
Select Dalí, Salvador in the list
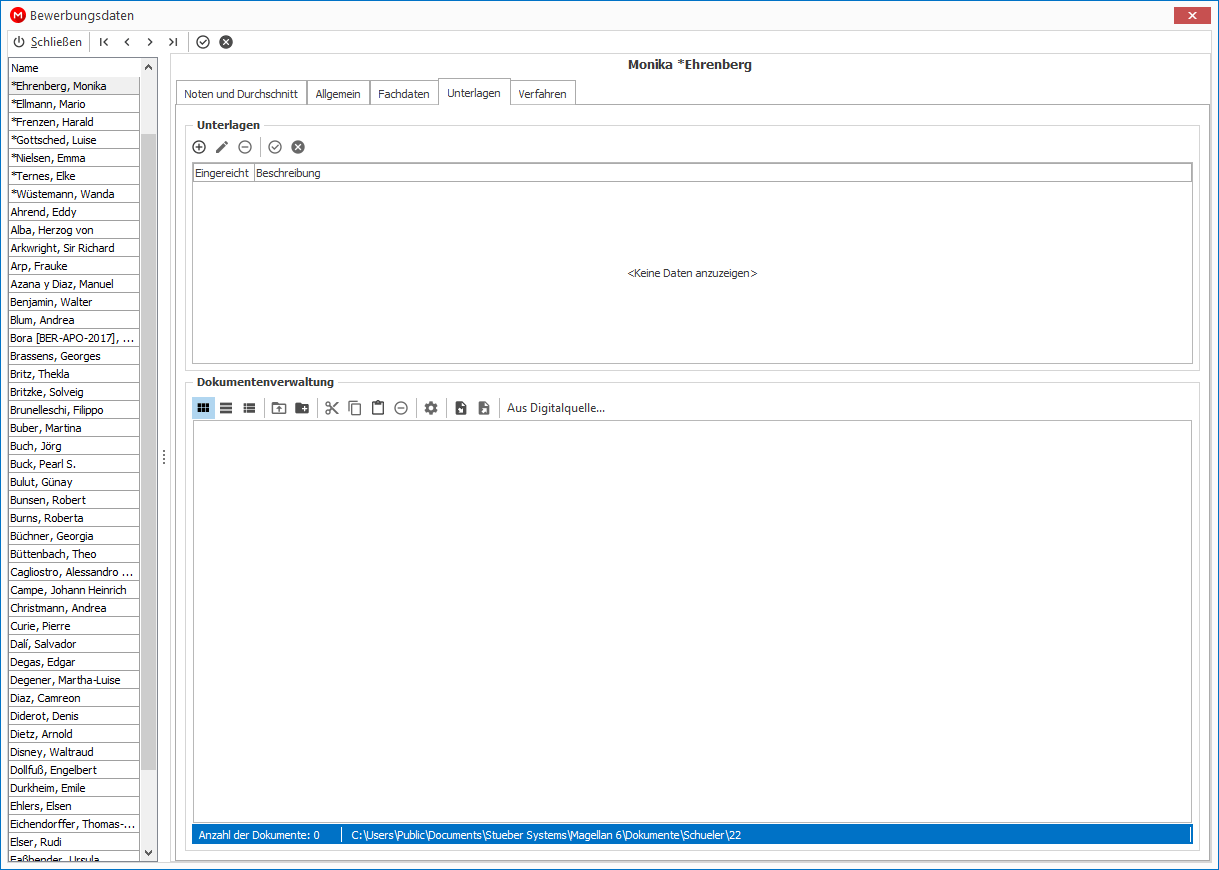(x=74, y=644)
